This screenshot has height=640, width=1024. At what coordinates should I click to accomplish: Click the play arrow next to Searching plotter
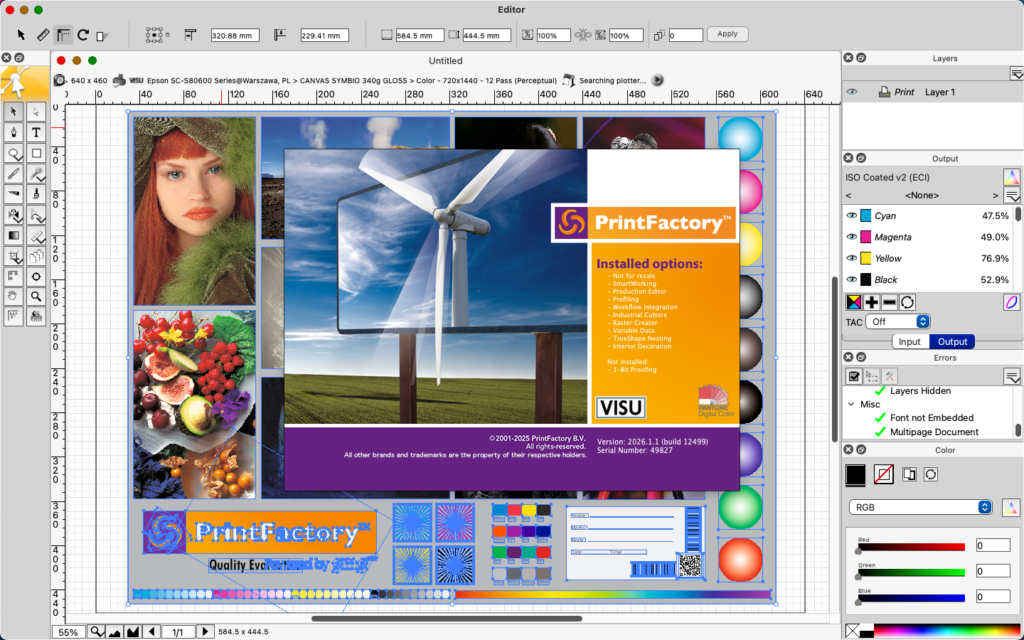pos(658,80)
